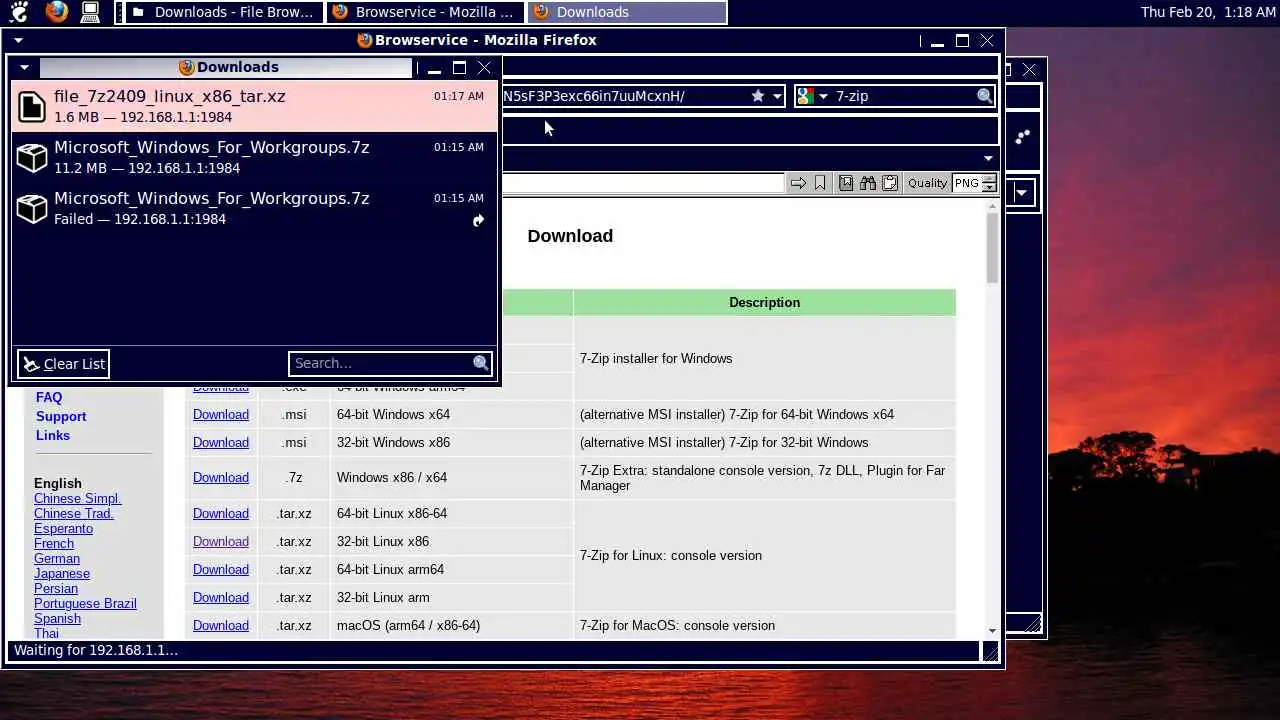1280x720 pixels.
Task: Open the URL history dropdown arrow
Action: (x=777, y=96)
